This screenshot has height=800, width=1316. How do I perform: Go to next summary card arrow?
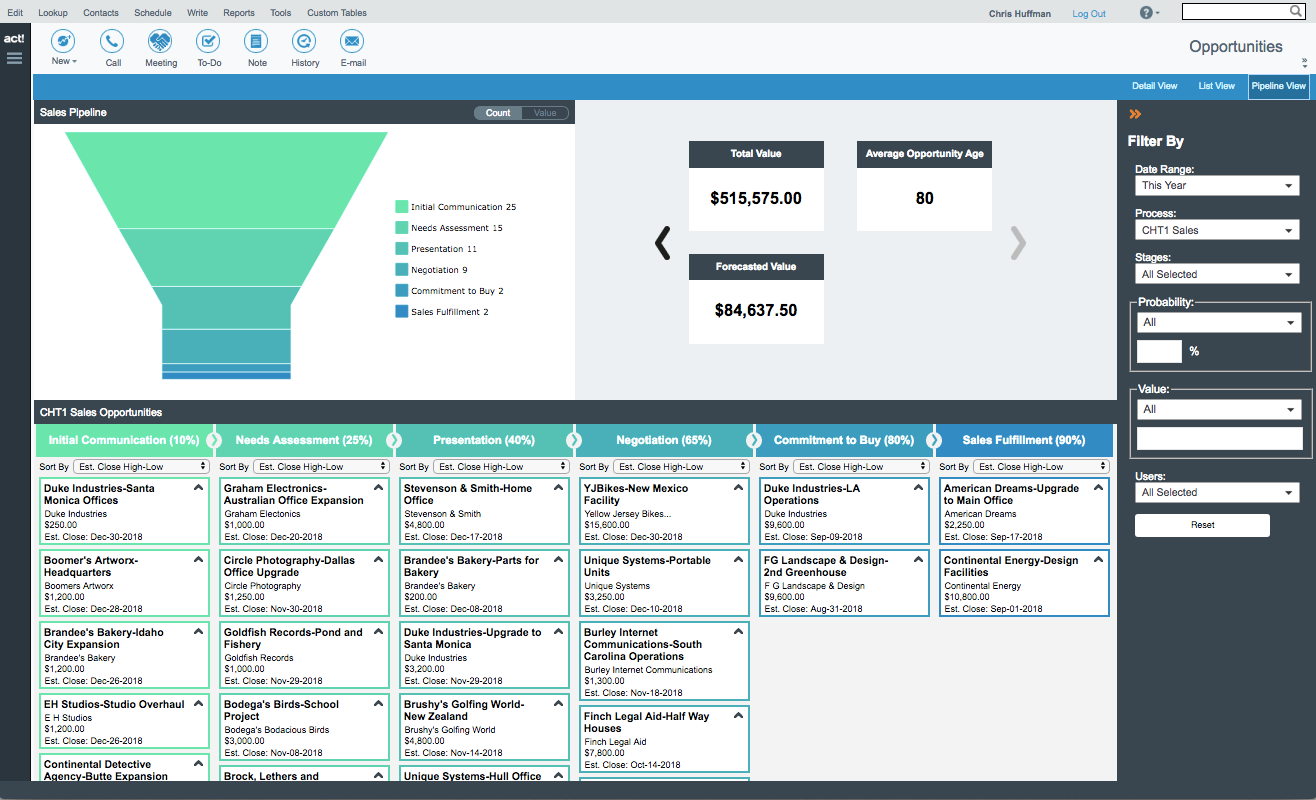tap(1018, 243)
